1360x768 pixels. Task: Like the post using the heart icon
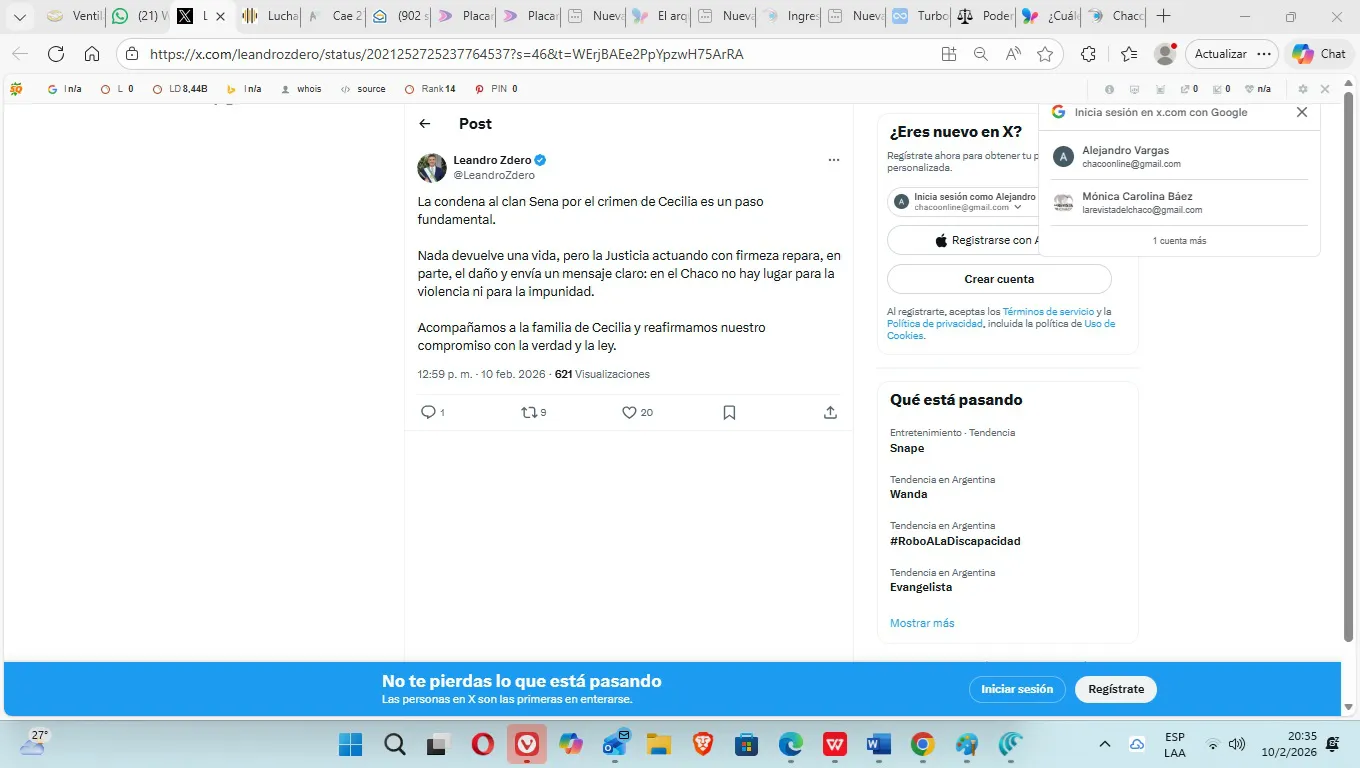click(x=629, y=412)
